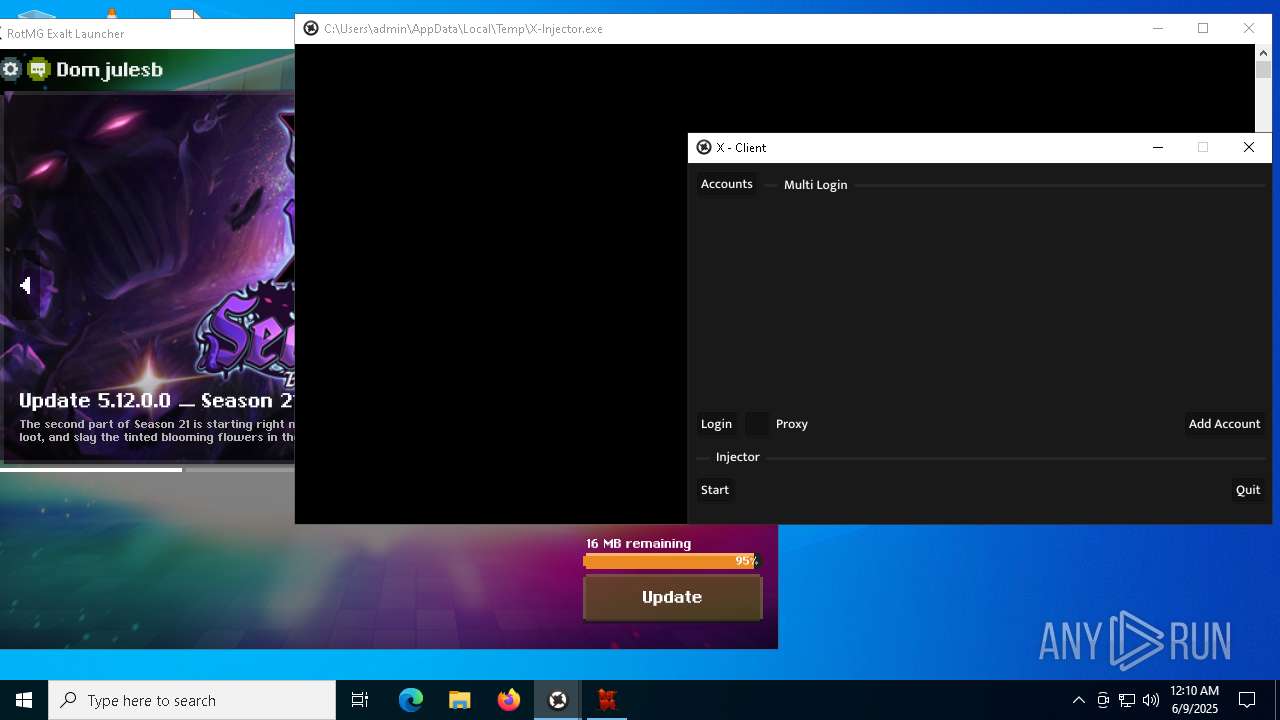1280x720 pixels.
Task: Maximize the X-Injector console window
Action: coord(1203,28)
